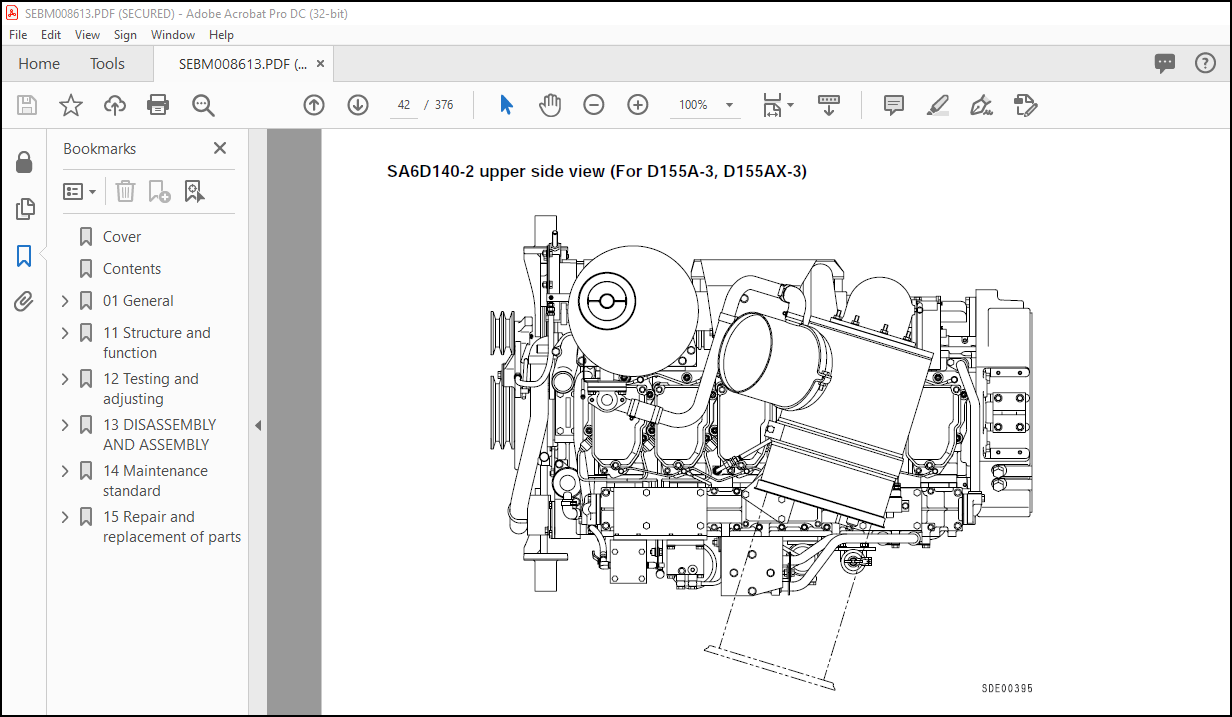This screenshot has height=717, width=1232.
Task: Add a sticky note comment
Action: point(894,105)
